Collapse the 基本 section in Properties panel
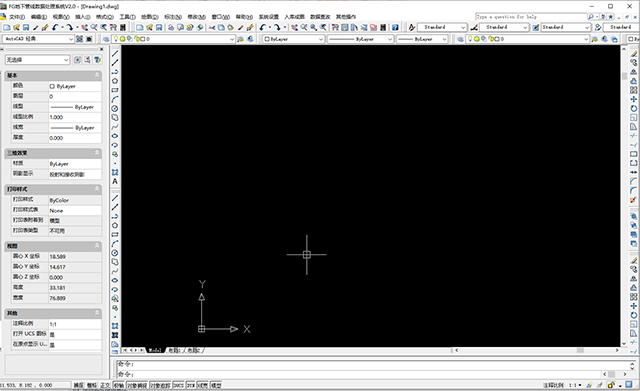Screen dimensions: 640x391 [x=97, y=75]
